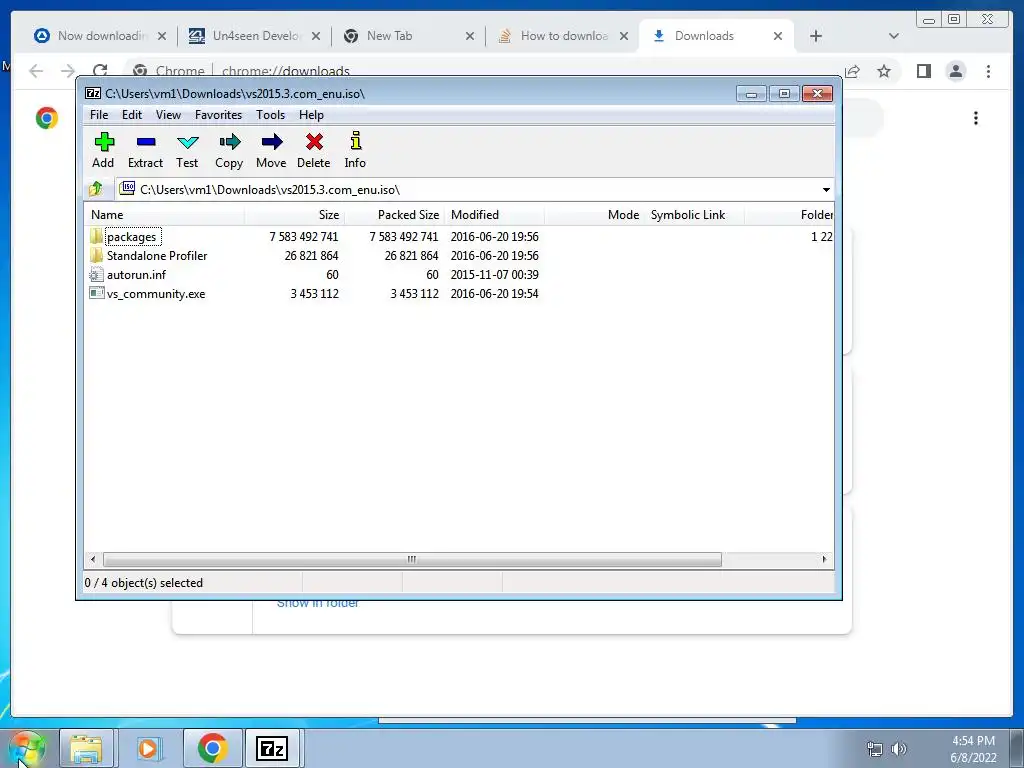The image size is (1024, 768).
Task: Click Chrome share page icon
Action: 852,71
